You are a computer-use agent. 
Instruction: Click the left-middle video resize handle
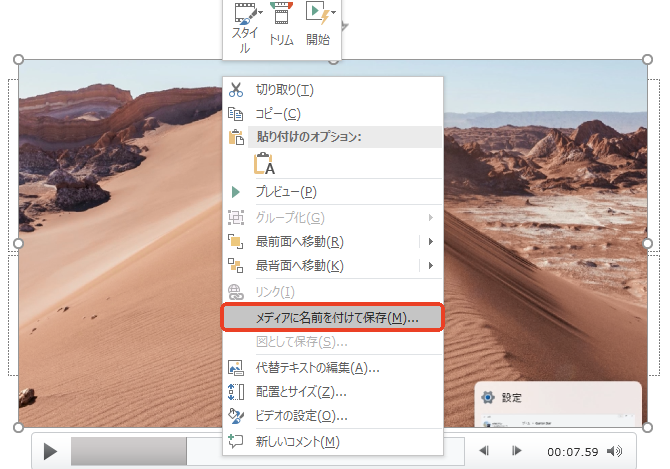[18, 243]
